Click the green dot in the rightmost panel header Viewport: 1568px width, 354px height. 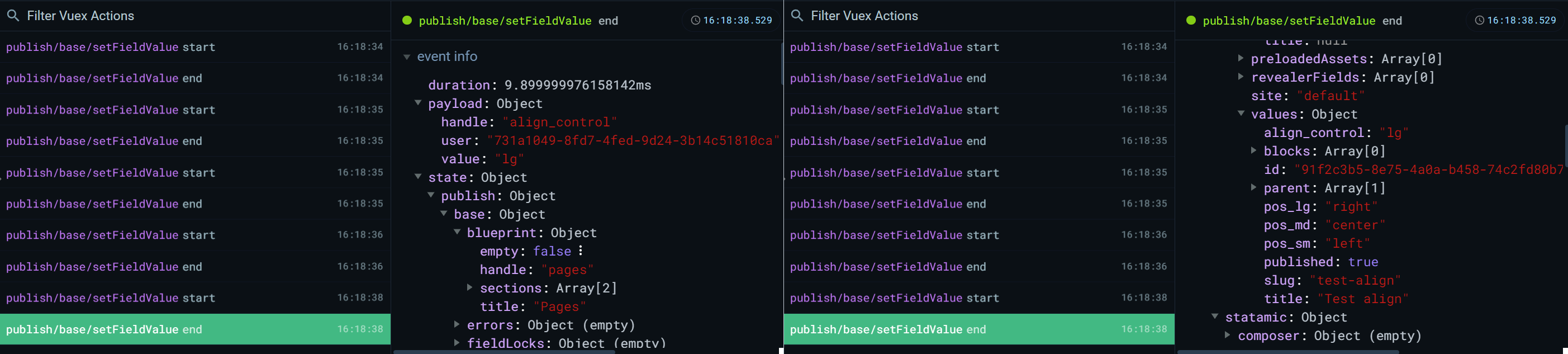1190,20
